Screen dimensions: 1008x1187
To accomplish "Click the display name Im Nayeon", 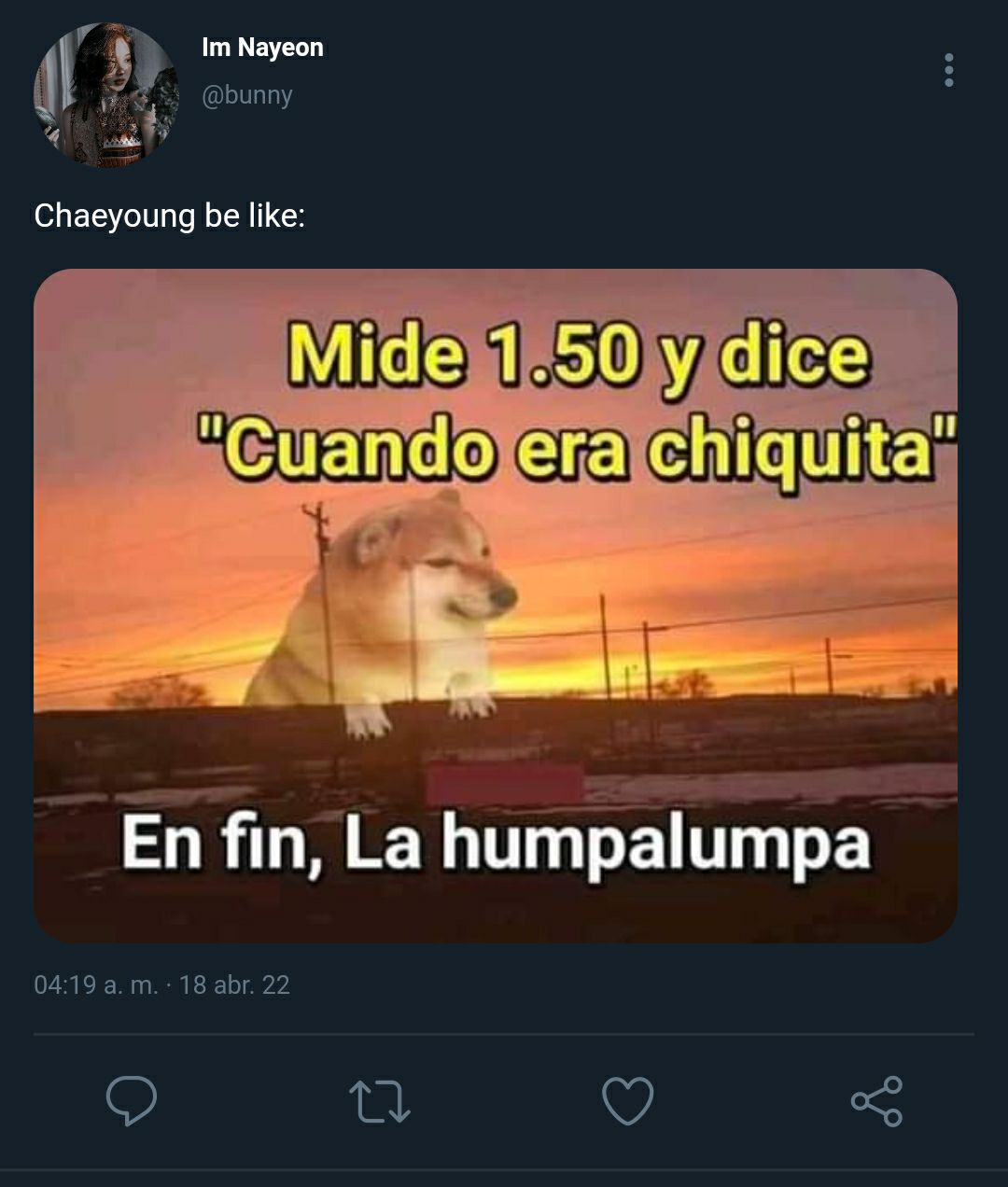I will 262,48.
